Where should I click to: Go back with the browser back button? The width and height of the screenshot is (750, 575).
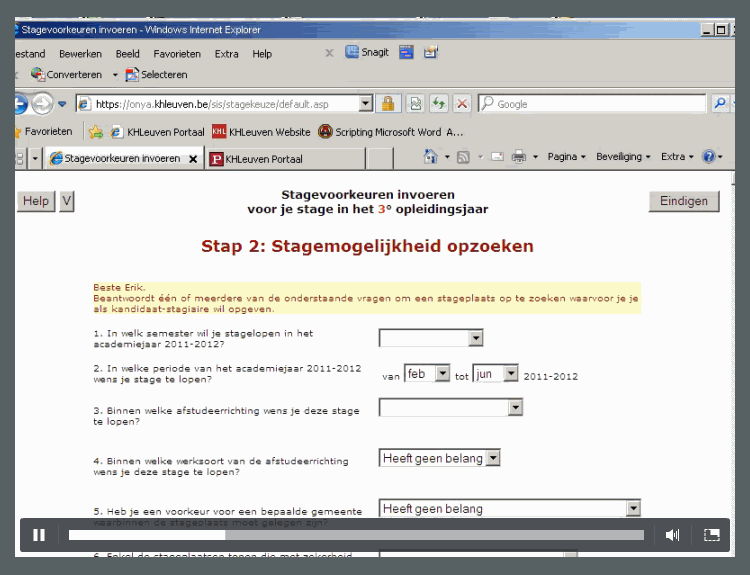[x=20, y=104]
